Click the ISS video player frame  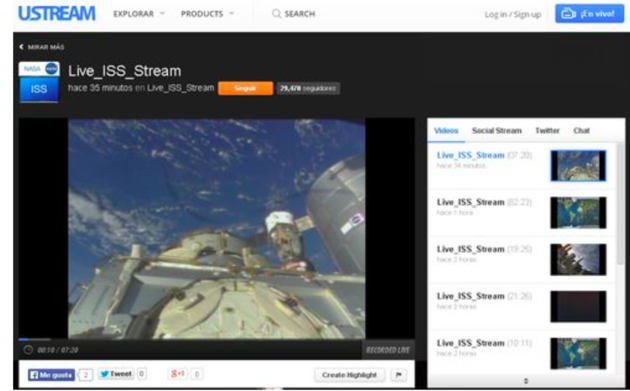pyautogui.click(x=217, y=229)
